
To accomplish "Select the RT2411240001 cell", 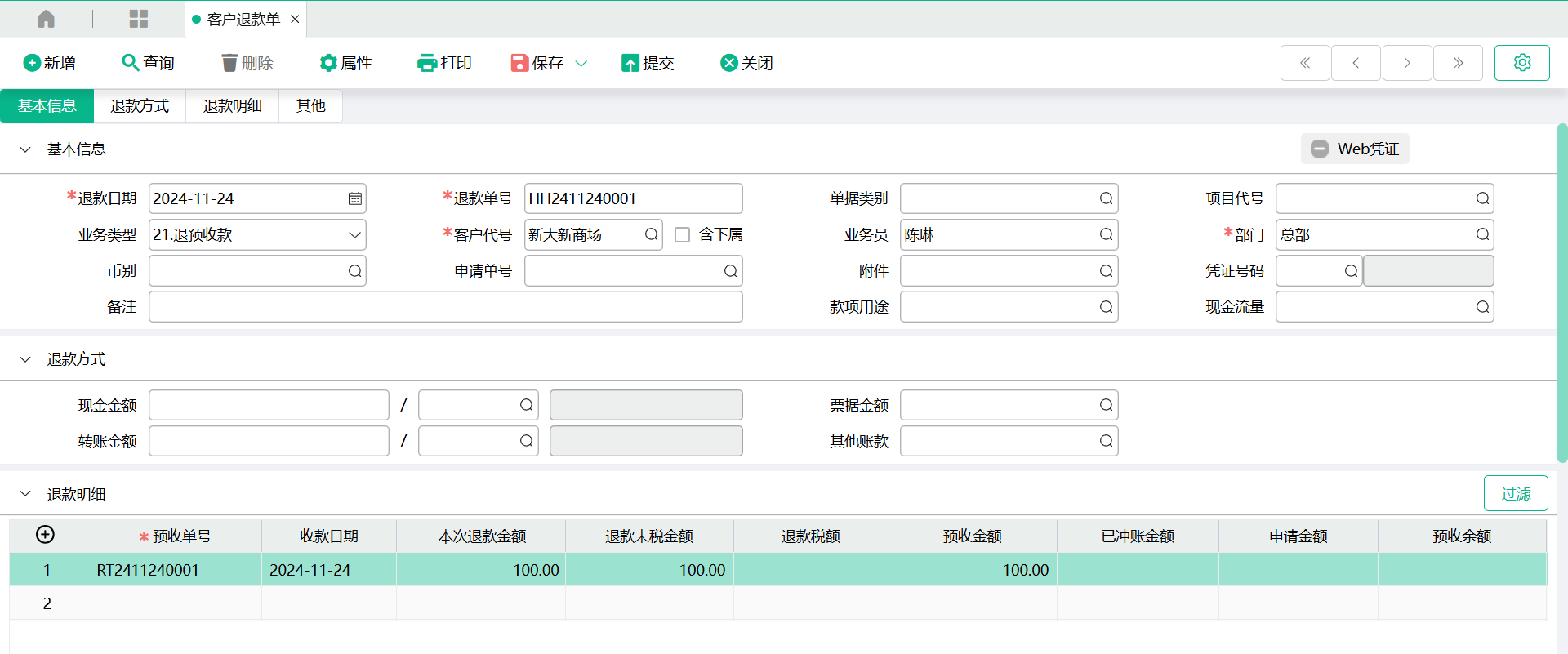I will pyautogui.click(x=174, y=570).
